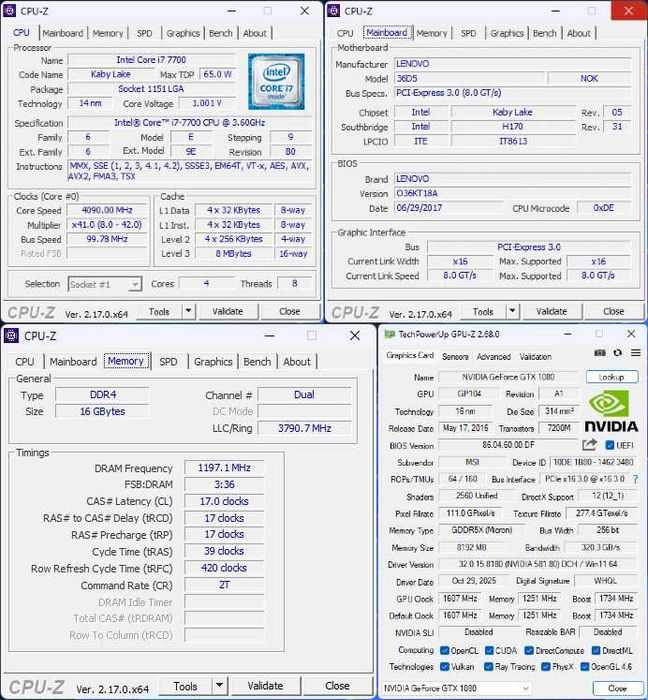Open the Socket #1 selection dropdown

tap(105, 284)
